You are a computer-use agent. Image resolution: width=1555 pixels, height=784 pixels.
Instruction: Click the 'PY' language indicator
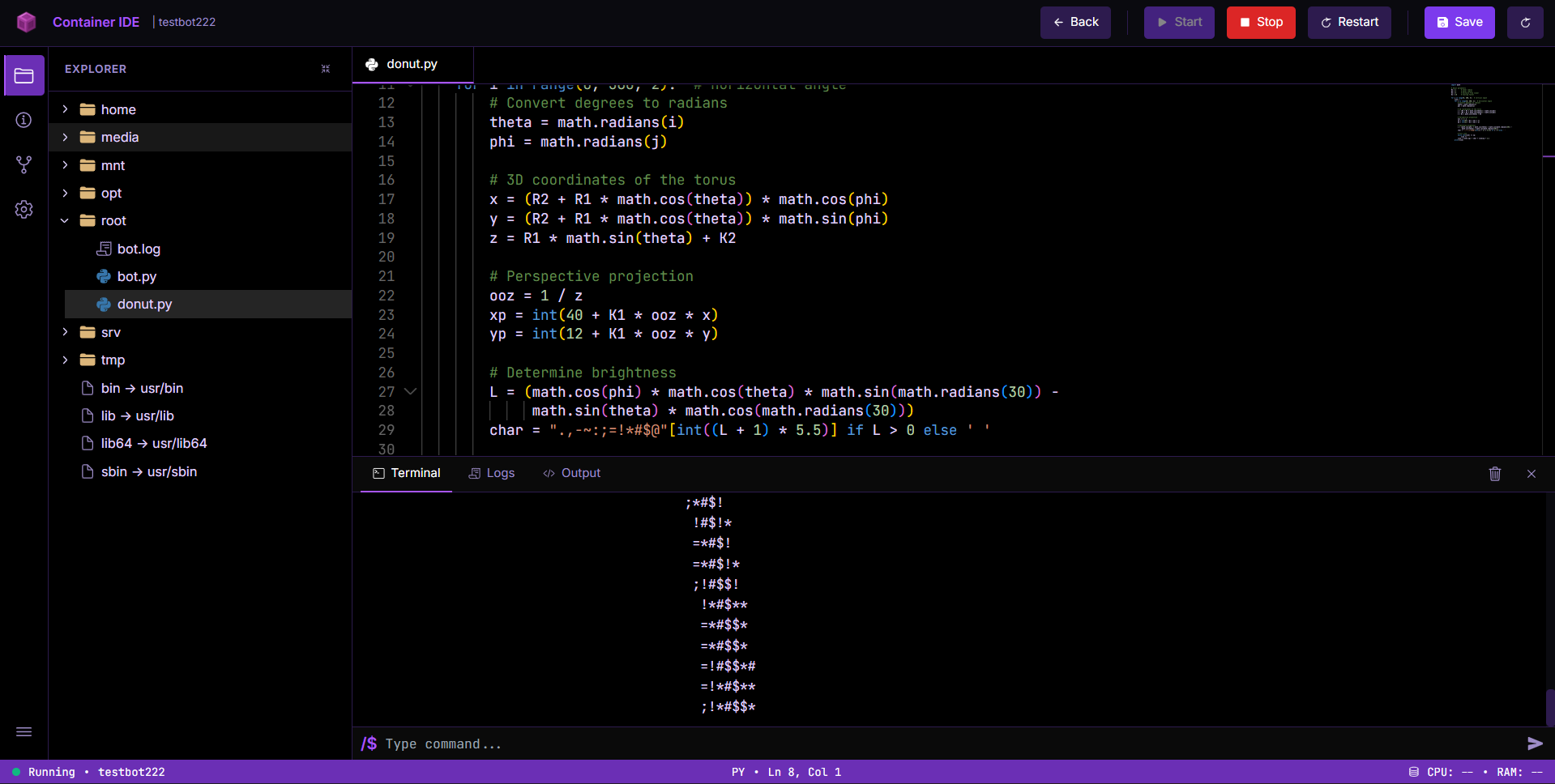click(x=738, y=772)
